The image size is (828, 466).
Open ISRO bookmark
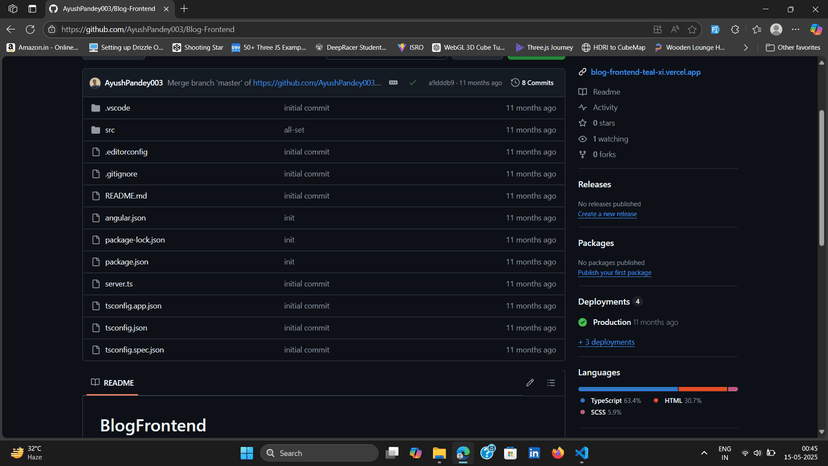click(x=410, y=48)
